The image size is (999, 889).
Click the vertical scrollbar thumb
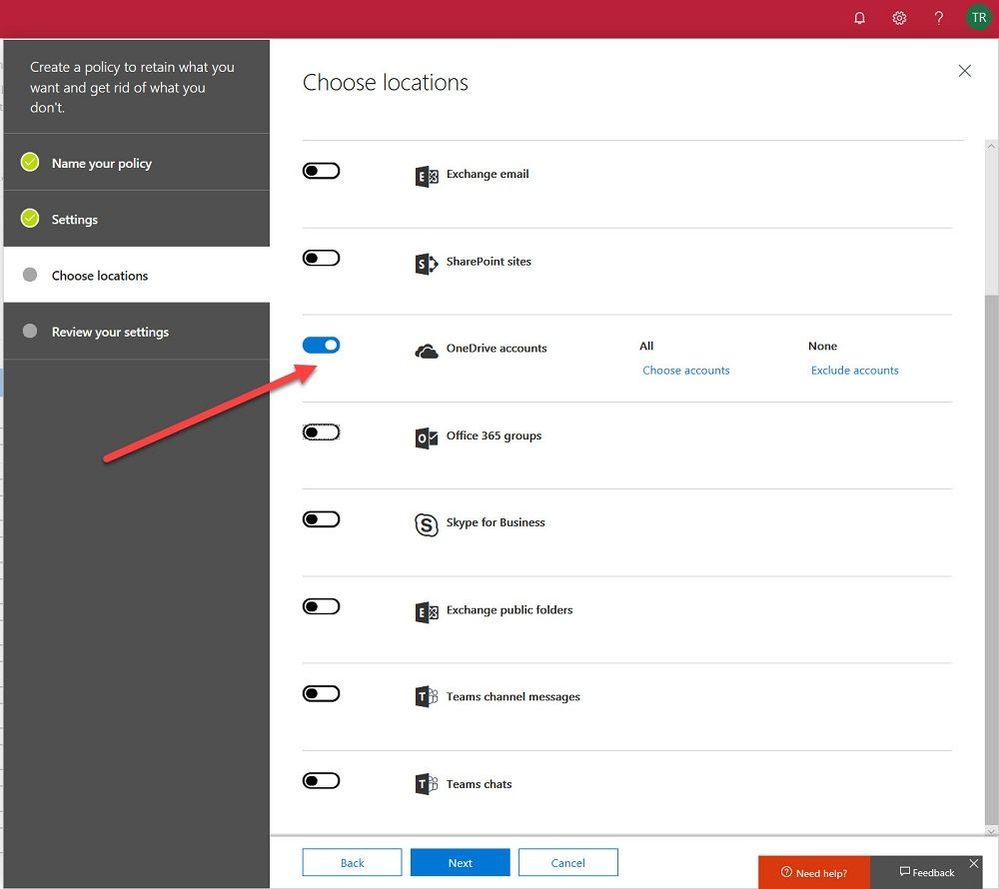991,223
